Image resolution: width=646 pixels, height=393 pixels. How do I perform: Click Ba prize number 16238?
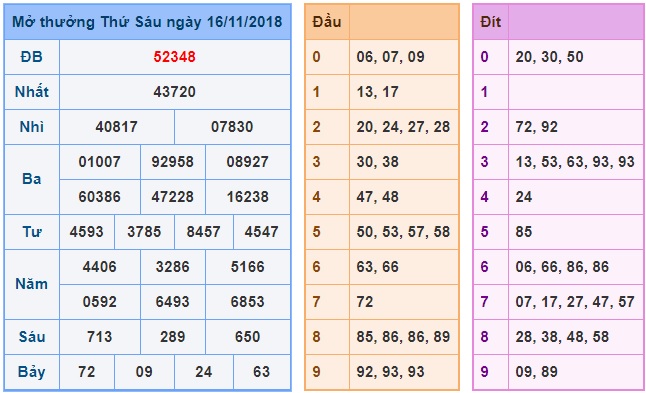tap(247, 197)
